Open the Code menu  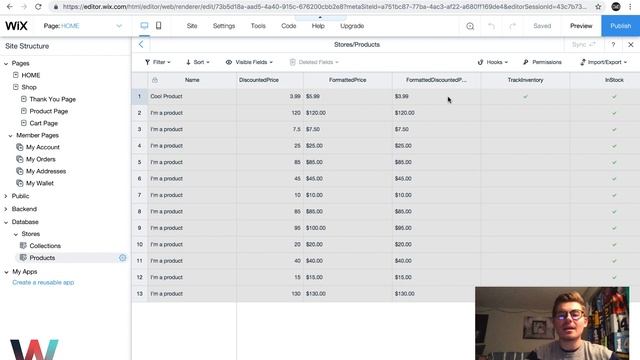click(289, 26)
